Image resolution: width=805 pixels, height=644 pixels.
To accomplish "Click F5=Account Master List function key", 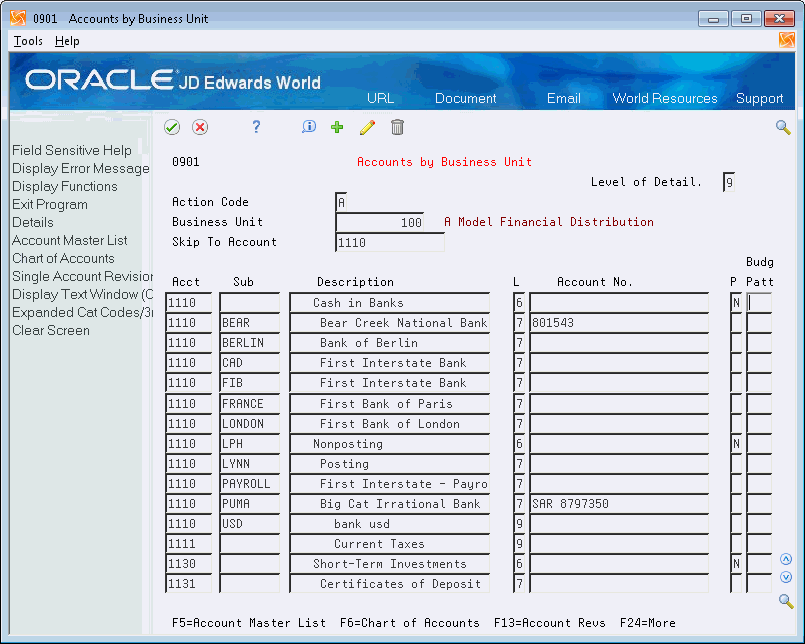I will [249, 623].
